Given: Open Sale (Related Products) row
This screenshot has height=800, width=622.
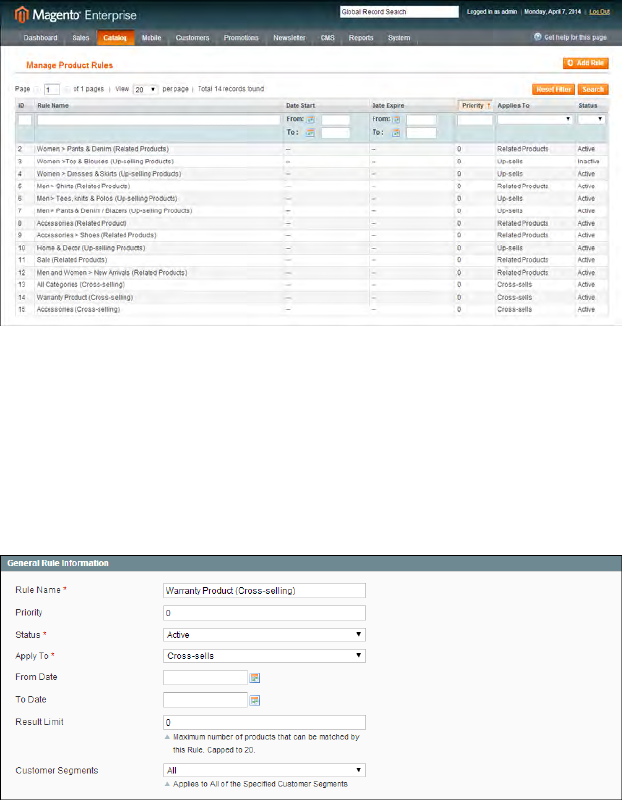Looking at the screenshot, I should (312, 260).
